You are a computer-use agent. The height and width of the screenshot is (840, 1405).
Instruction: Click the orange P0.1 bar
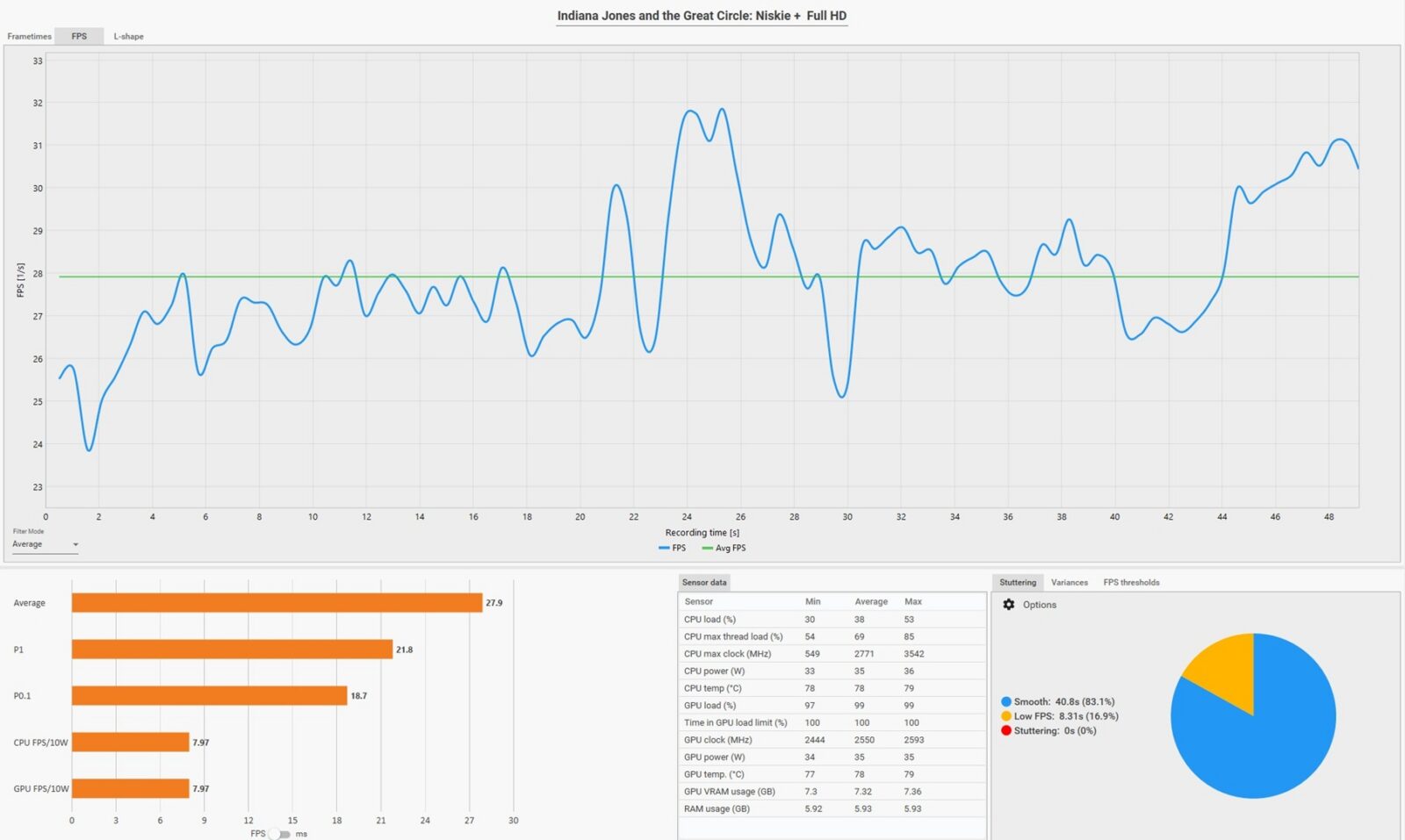coord(209,696)
